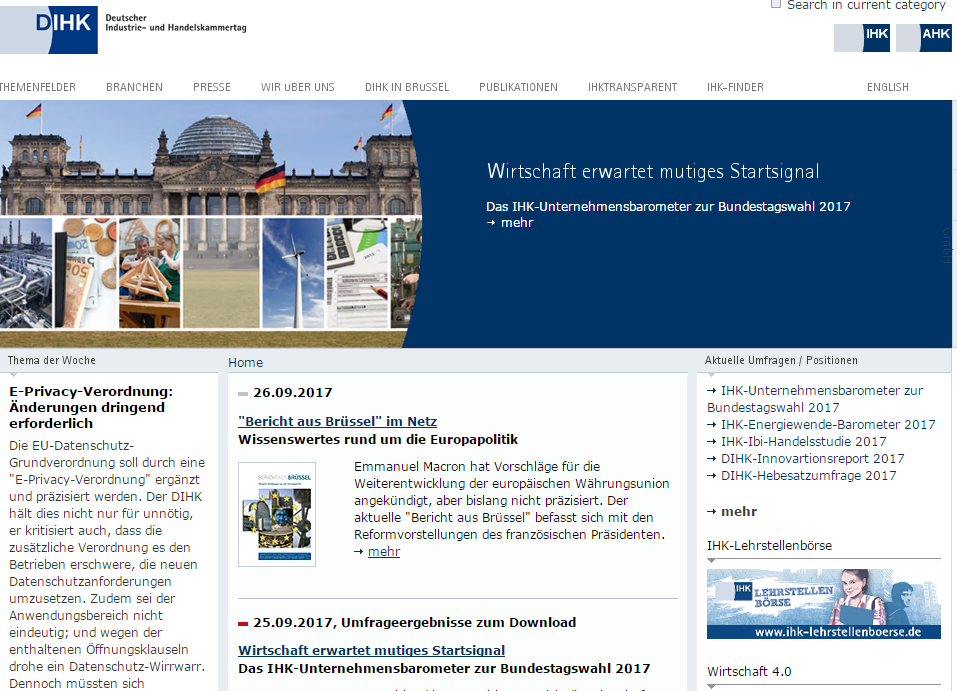Screen dimensions: 957x691
Task: Open the Publikationen menu
Action: 518,87
